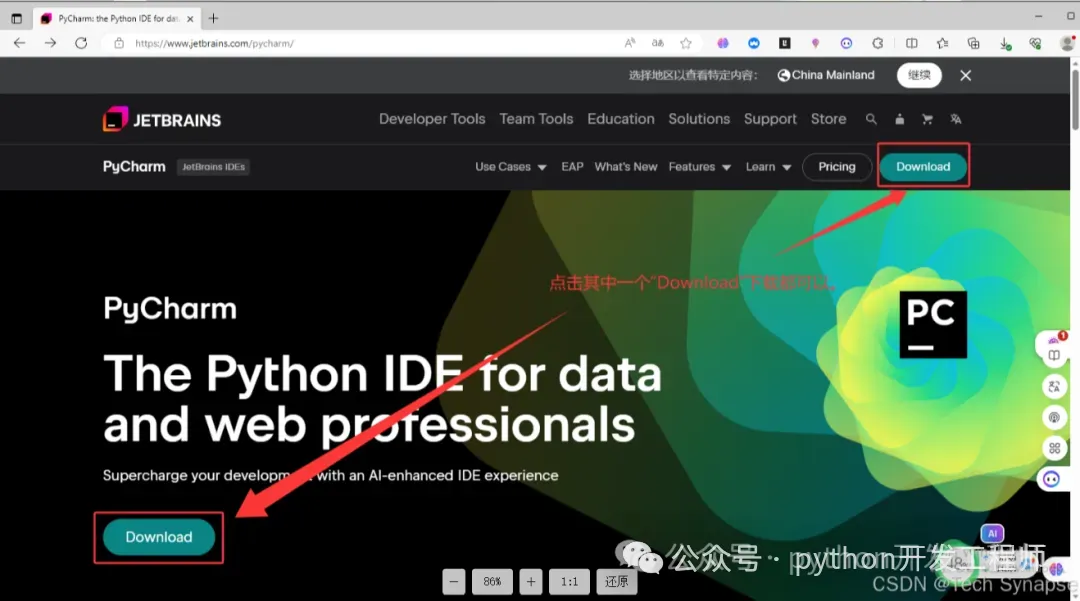Click the sidebar podcast broadcast icon

coord(1054,417)
